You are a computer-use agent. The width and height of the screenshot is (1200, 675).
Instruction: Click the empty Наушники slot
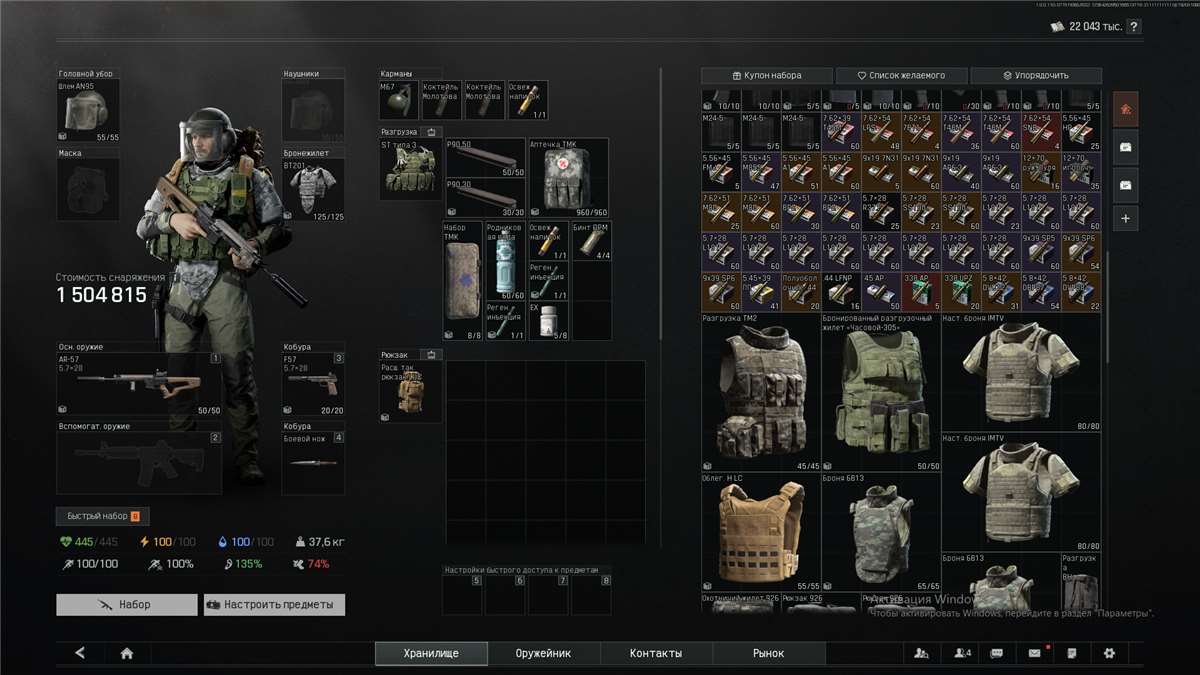(313, 111)
